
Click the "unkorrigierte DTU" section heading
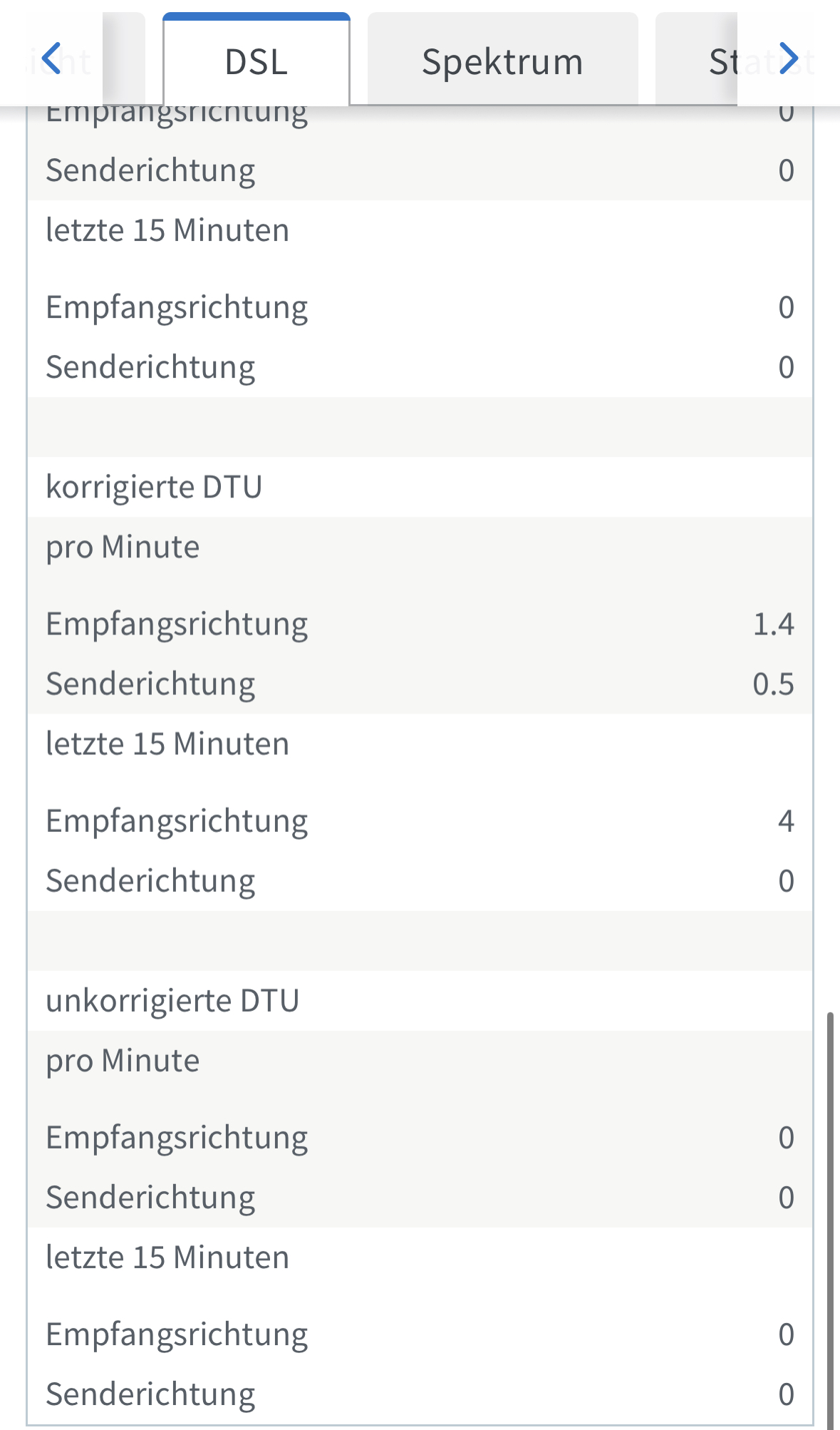tap(172, 1001)
